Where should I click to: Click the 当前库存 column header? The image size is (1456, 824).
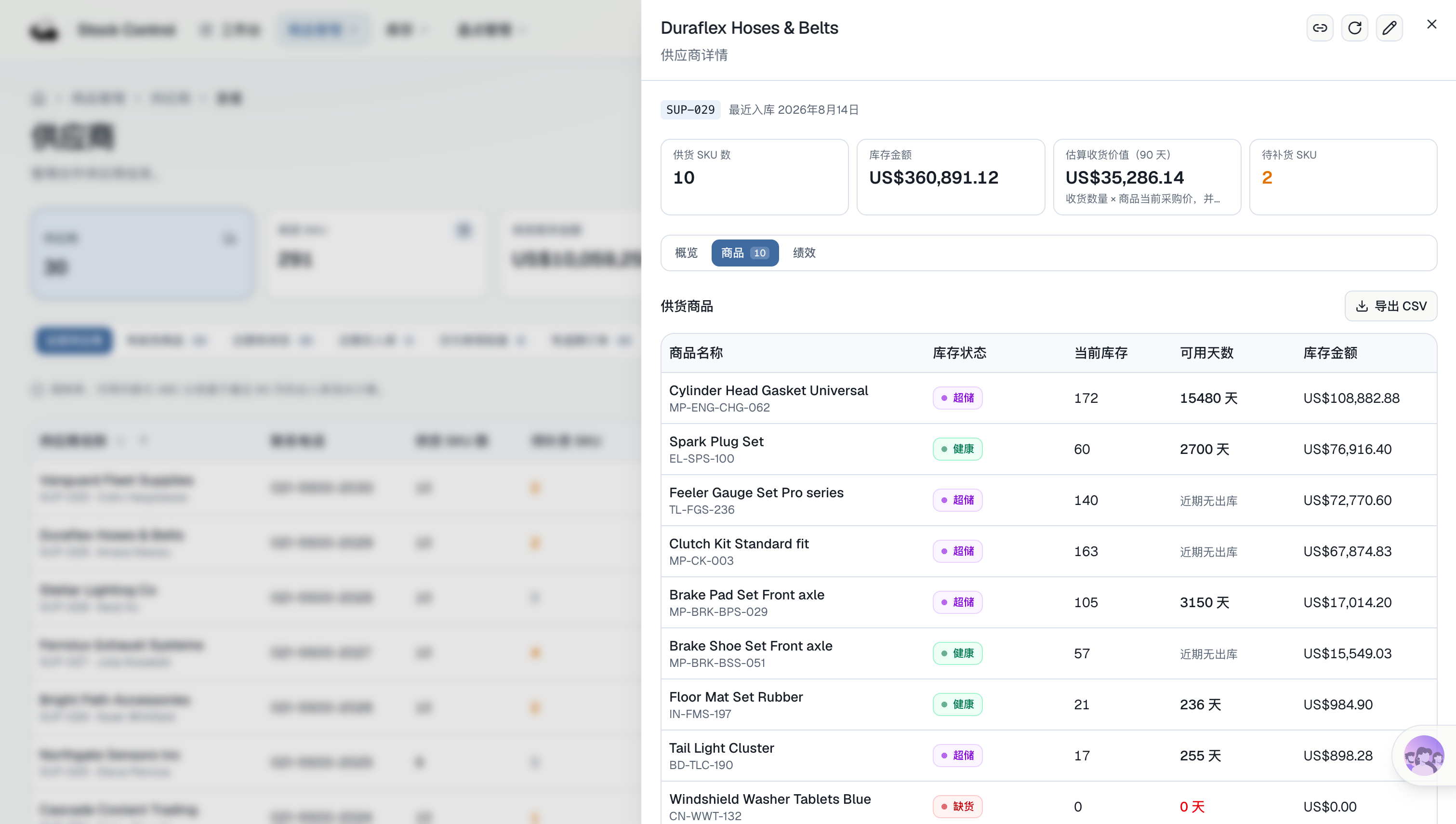click(1101, 353)
